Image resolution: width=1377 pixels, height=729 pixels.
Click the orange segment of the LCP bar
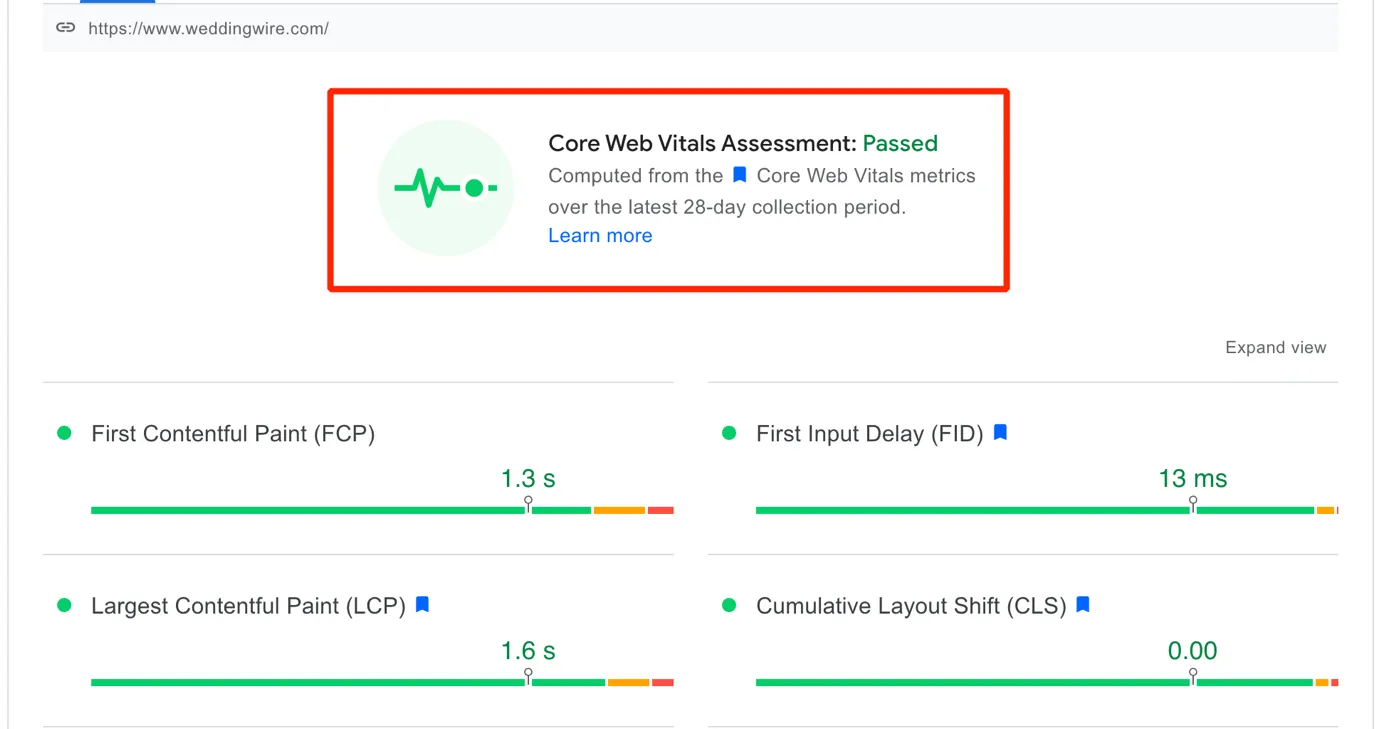(628, 682)
